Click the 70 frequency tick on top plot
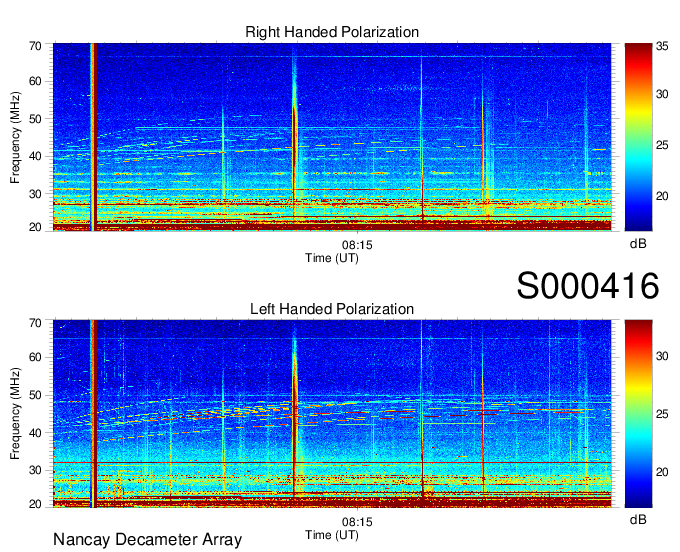680x552 pixels. (x=35, y=46)
